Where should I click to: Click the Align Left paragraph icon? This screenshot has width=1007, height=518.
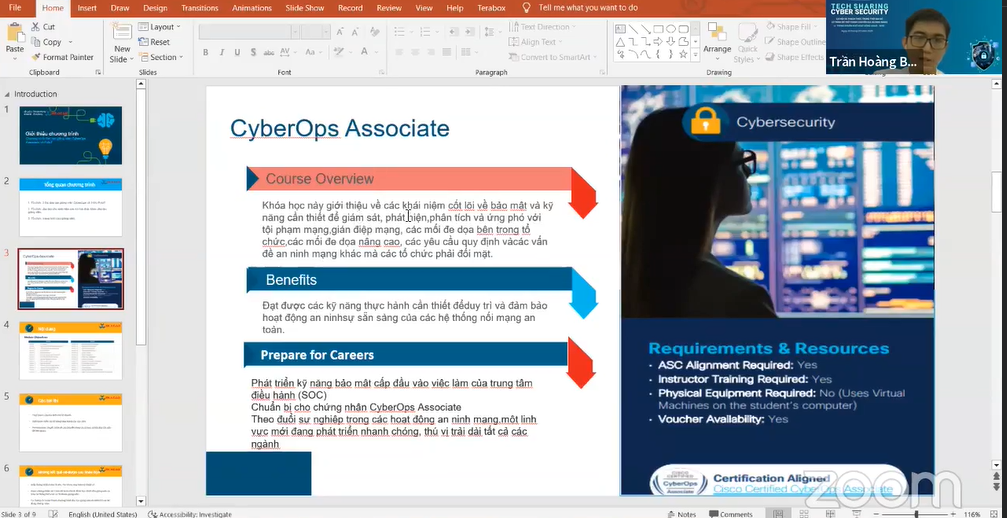click(399, 52)
